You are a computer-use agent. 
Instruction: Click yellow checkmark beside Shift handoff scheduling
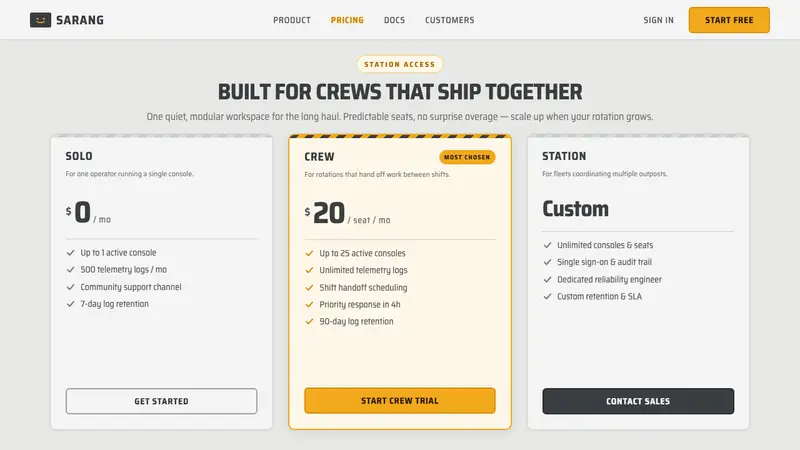[309, 287]
